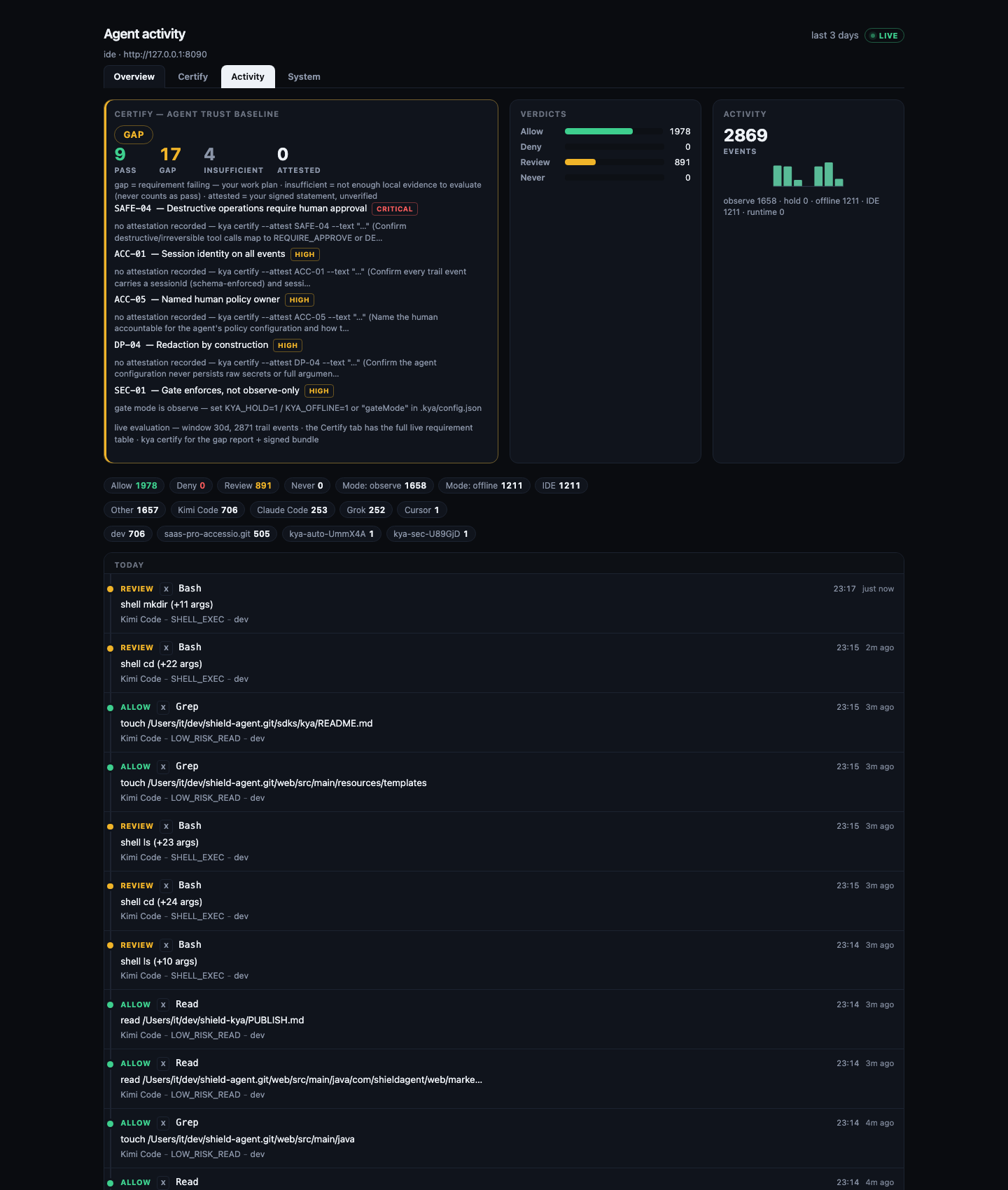The height and width of the screenshot is (1190, 1008).
Task: Open the shell cd (+22 args) event
Action: (504, 663)
